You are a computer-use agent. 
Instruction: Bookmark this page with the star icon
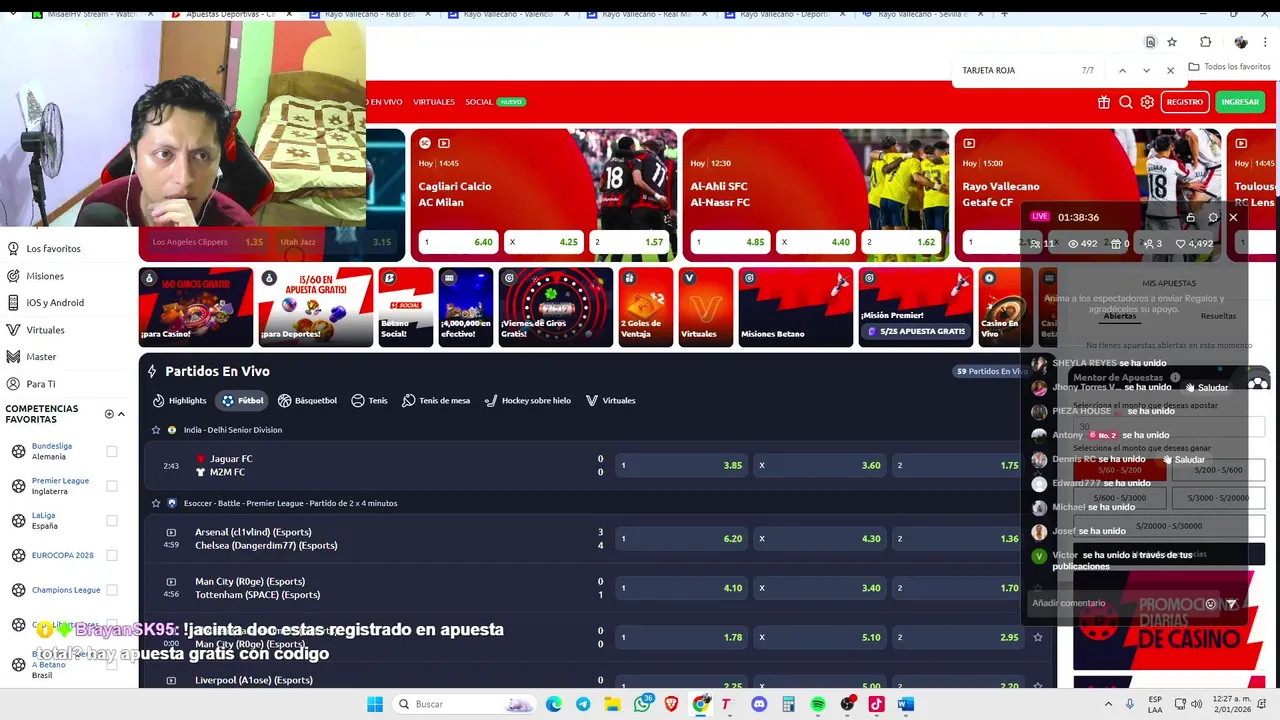[x=1172, y=42]
